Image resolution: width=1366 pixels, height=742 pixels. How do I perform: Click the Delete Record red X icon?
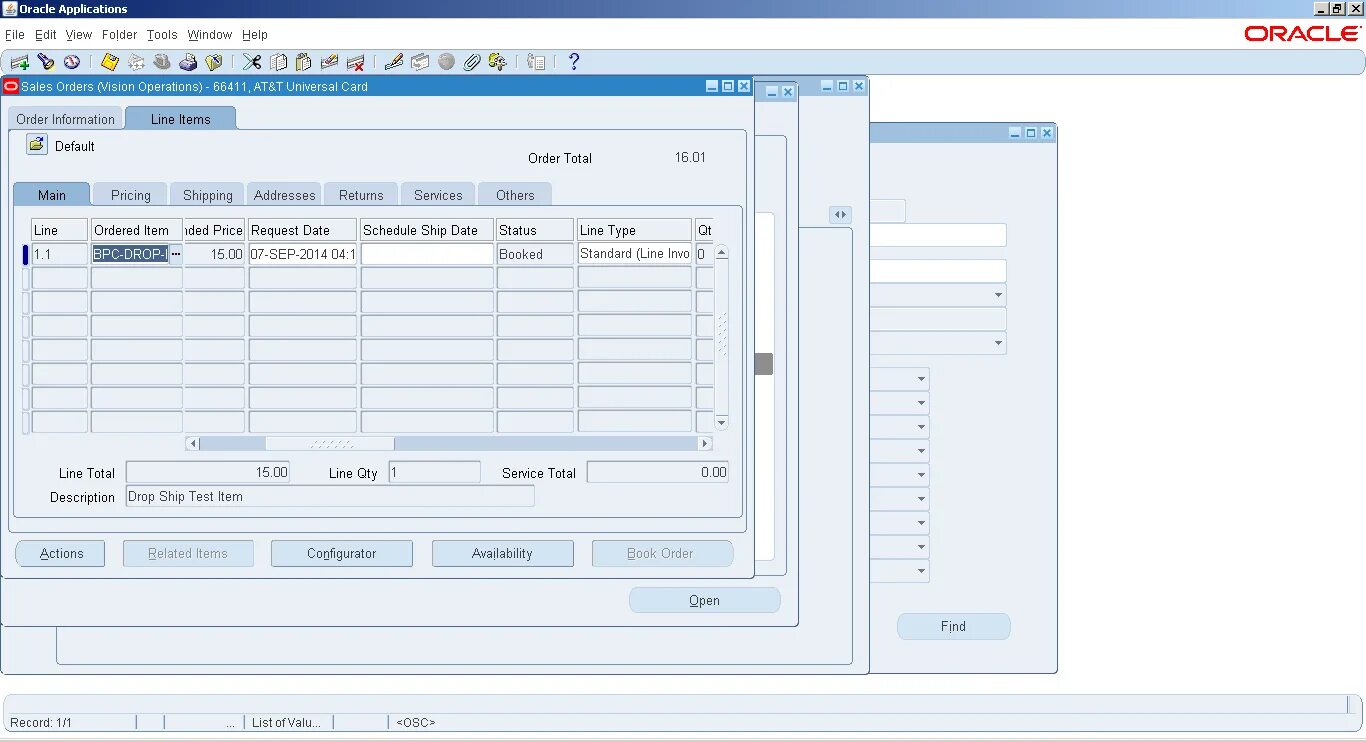pos(355,62)
